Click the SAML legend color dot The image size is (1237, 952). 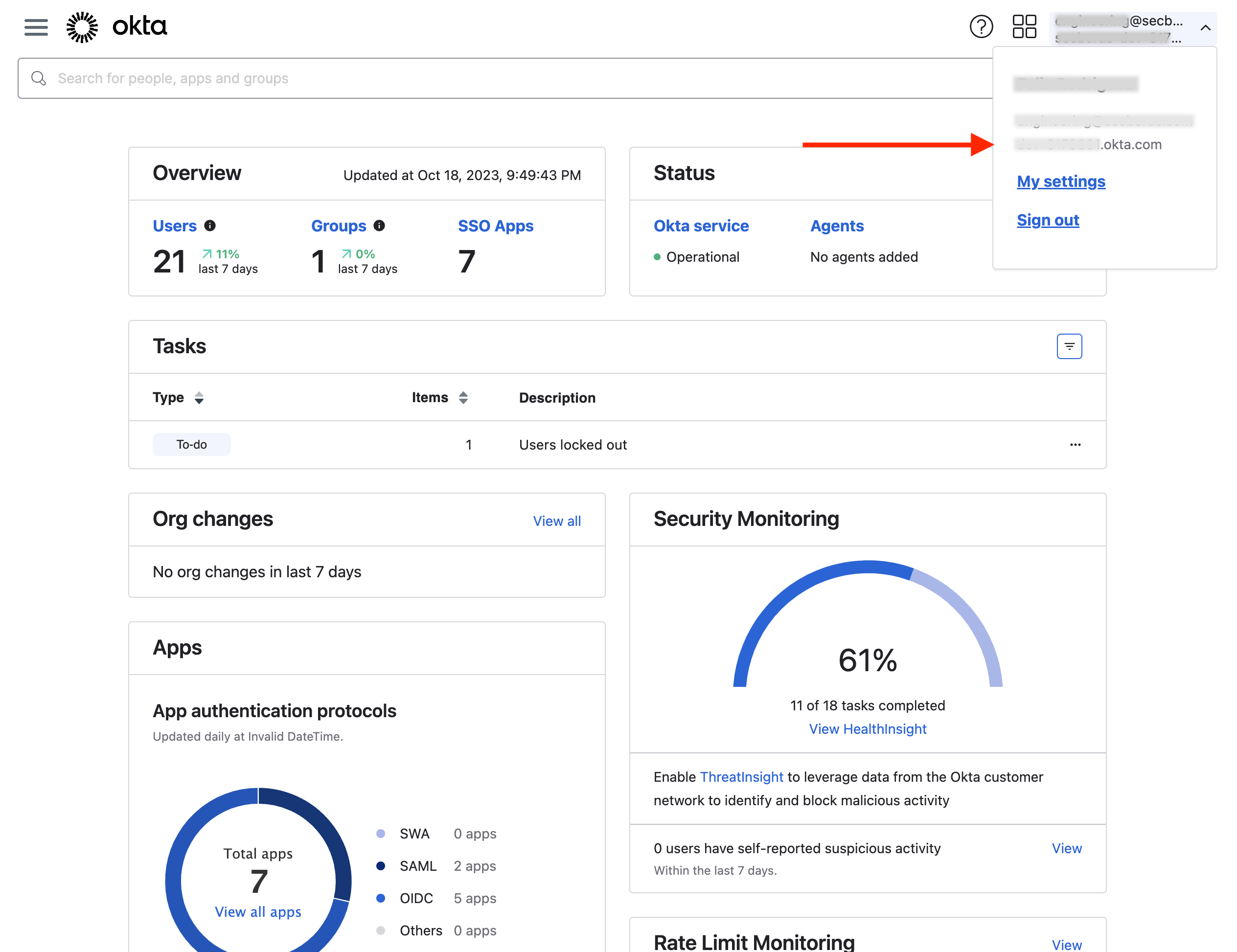point(381,866)
